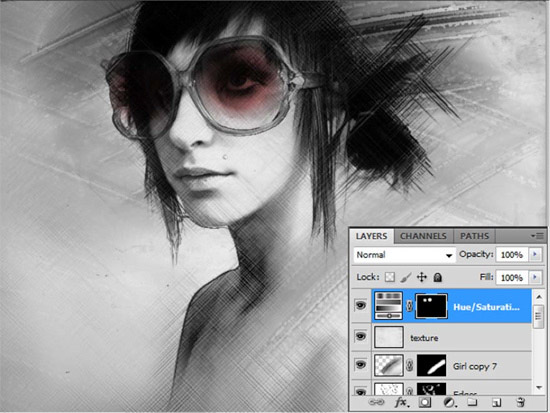Open the Opacity slider arrow
Screen dimensions: 550x413
tap(535, 254)
